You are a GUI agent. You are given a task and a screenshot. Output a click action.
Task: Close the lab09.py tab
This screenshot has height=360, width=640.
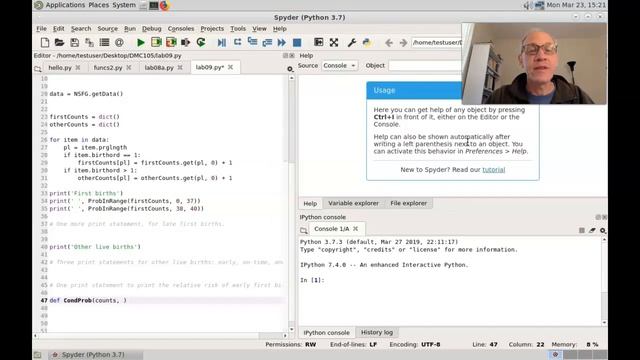click(231, 67)
